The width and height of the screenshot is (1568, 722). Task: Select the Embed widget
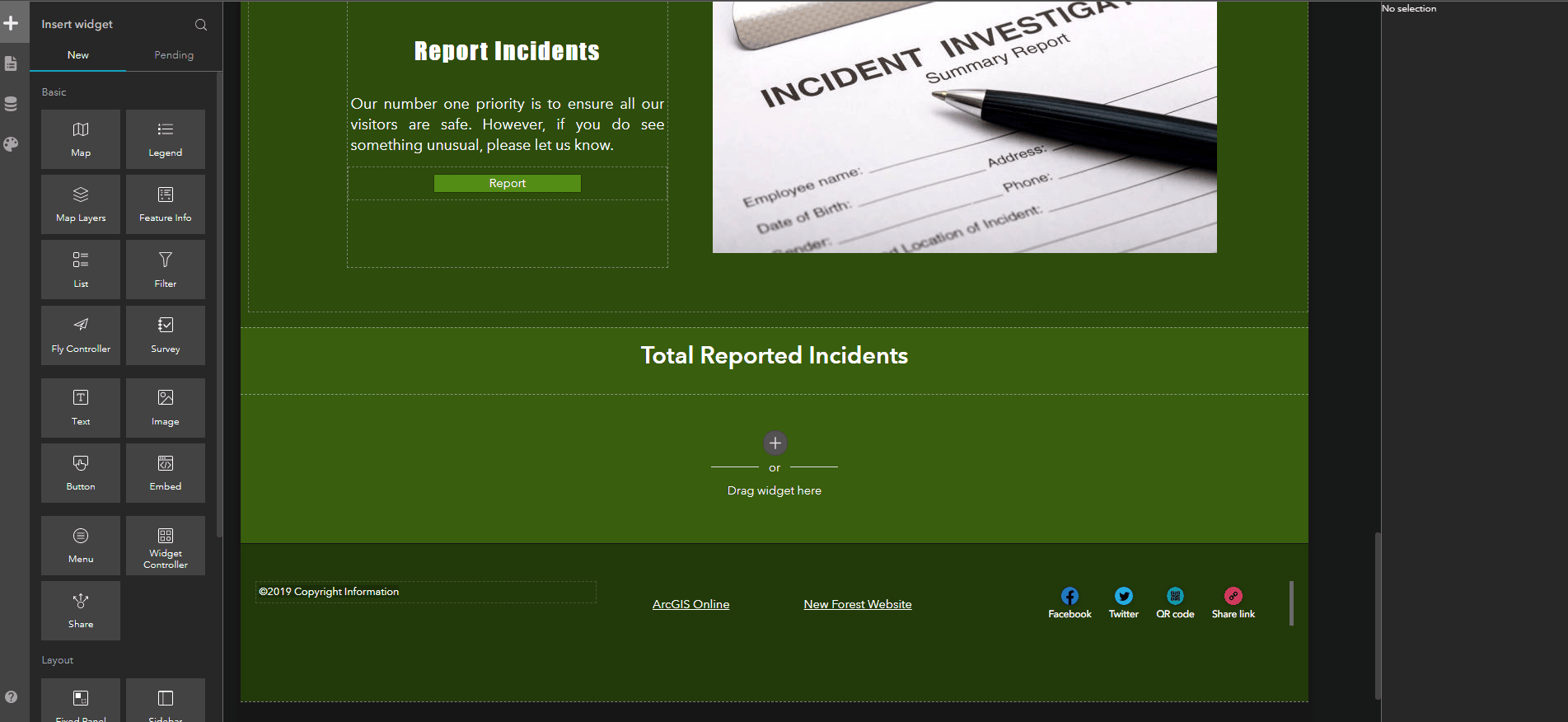pyautogui.click(x=166, y=473)
